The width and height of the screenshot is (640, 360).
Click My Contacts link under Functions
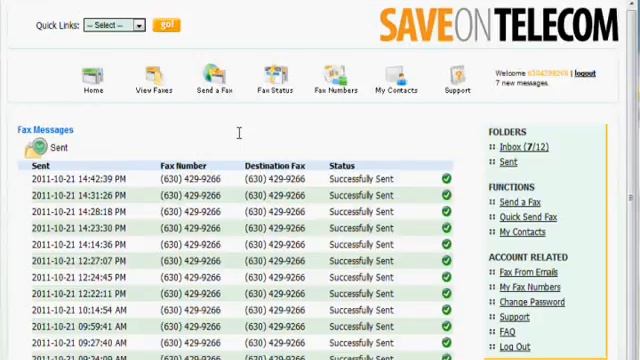[x=522, y=232]
